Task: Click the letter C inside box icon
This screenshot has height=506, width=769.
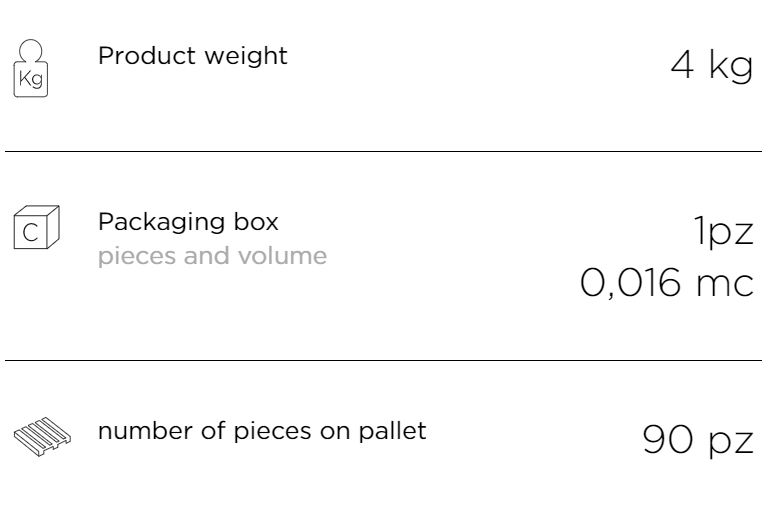Action: 30,232
